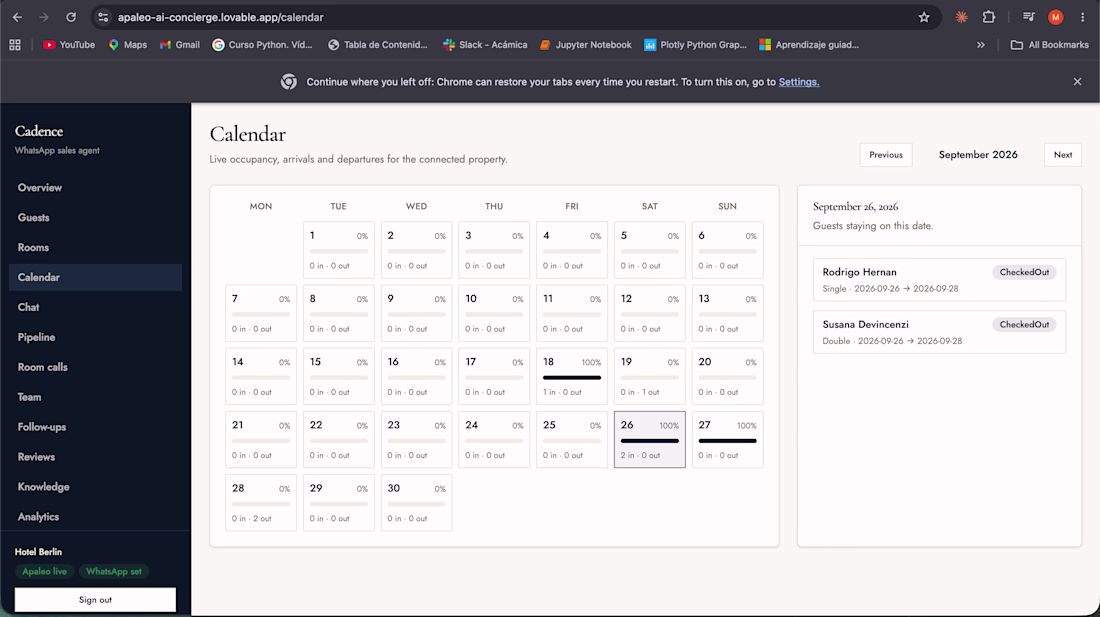Navigate to Rooms in the sidebar
This screenshot has width=1100, height=617.
pyautogui.click(x=95, y=248)
